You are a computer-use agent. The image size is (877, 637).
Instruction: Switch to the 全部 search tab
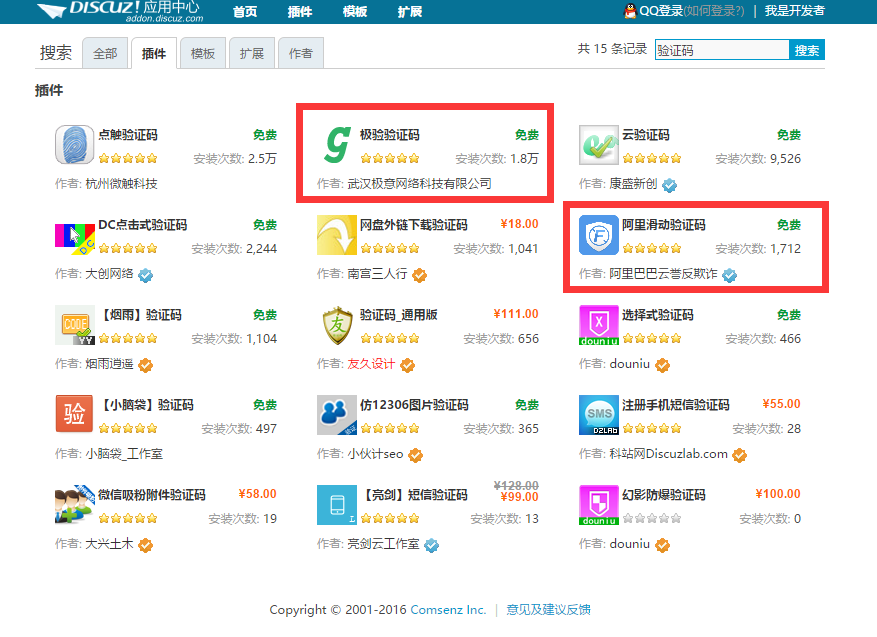tap(105, 53)
